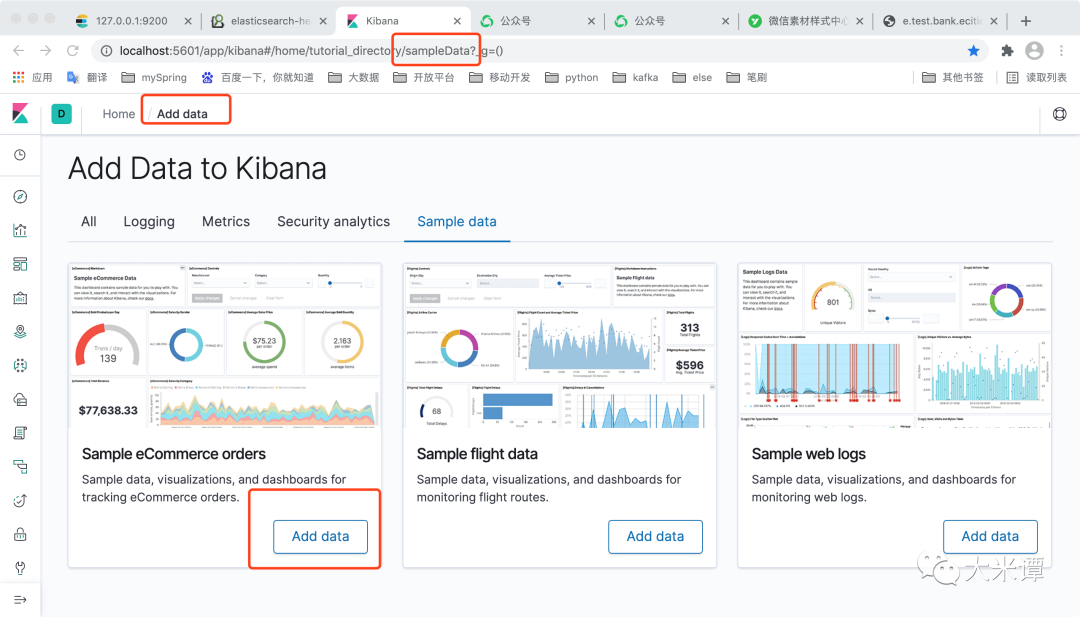Open Infrastructure icon in sidebar
Image resolution: width=1080 pixels, height=617 pixels.
(20, 399)
